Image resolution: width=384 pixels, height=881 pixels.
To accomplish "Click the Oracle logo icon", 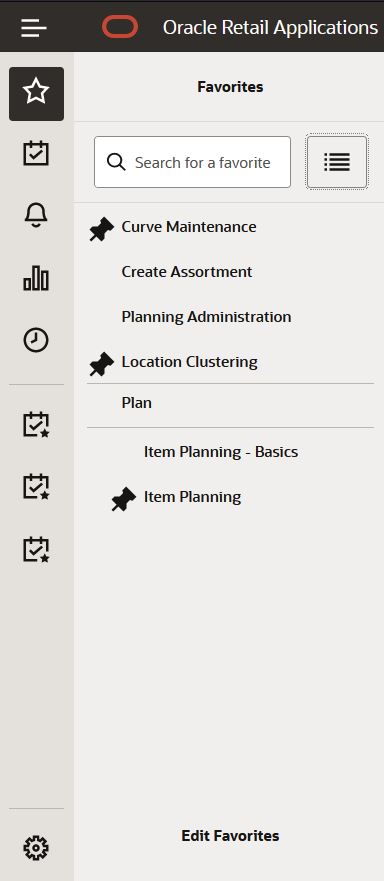I will click(x=120, y=27).
